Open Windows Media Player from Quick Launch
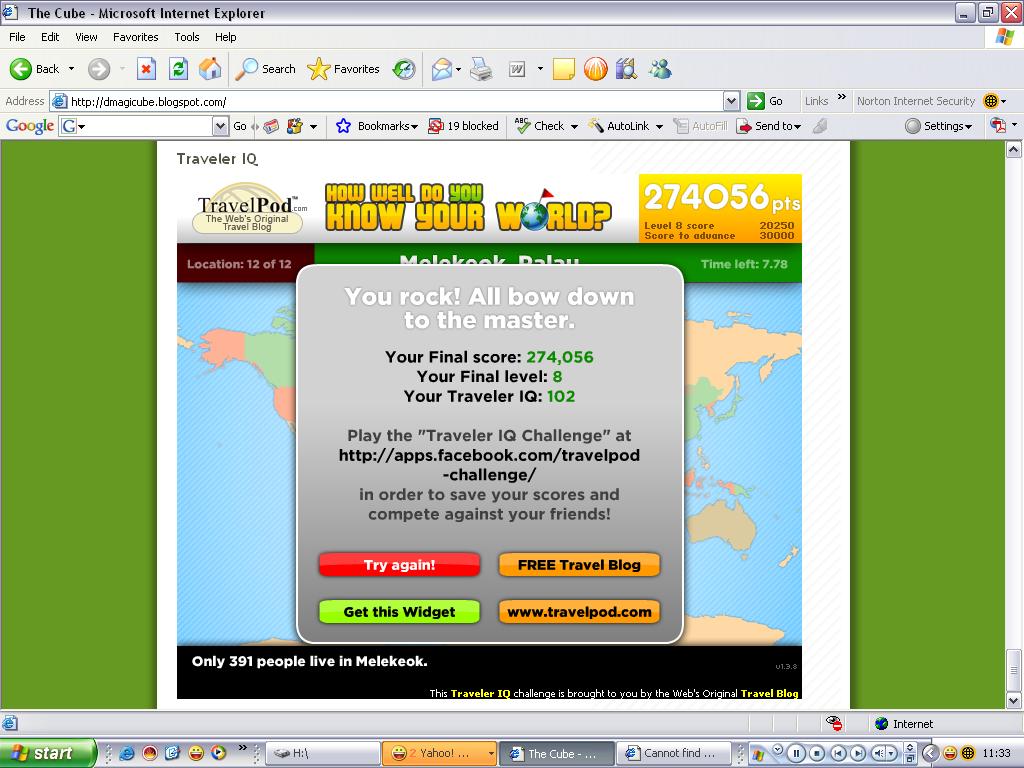 219,753
